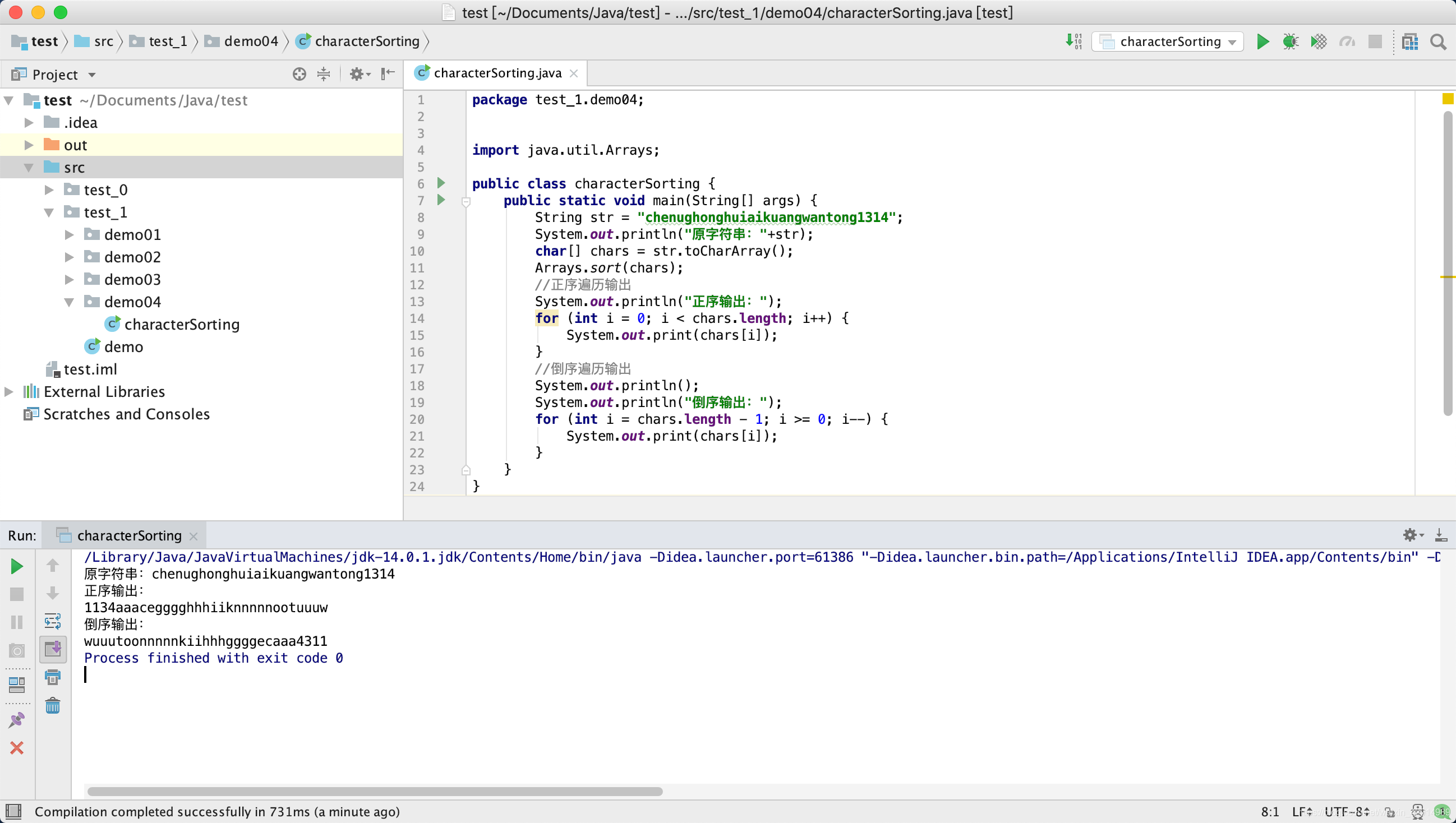This screenshot has height=823, width=1456.
Task: Print console output icon
Action: click(53, 677)
